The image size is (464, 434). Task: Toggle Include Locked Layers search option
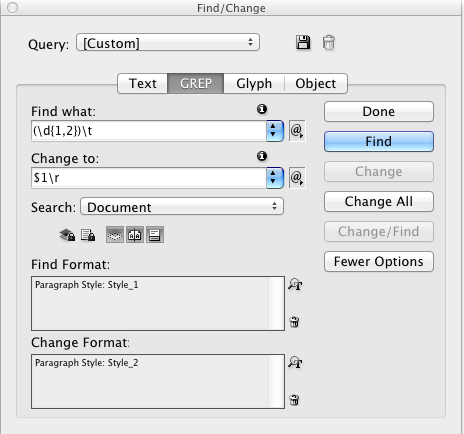coord(67,235)
